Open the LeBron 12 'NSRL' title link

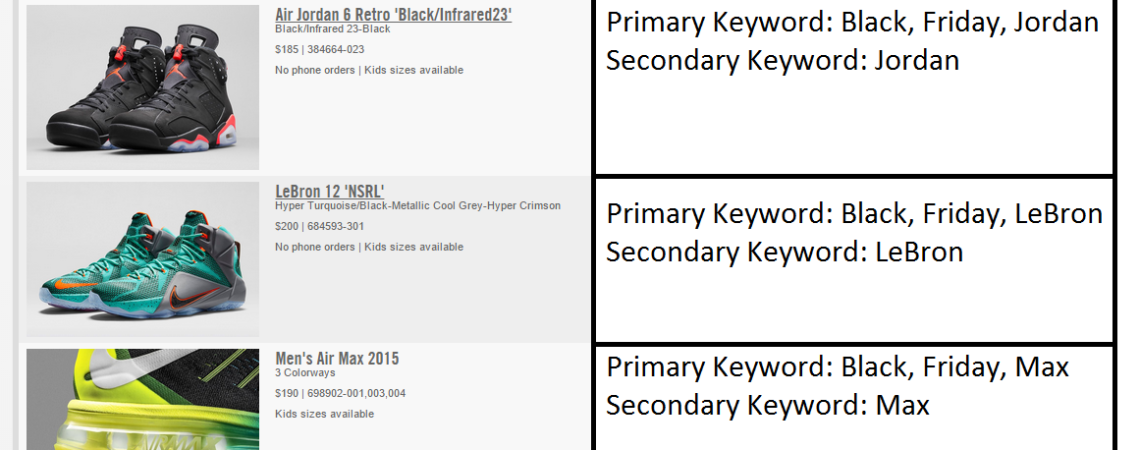[x=330, y=191]
